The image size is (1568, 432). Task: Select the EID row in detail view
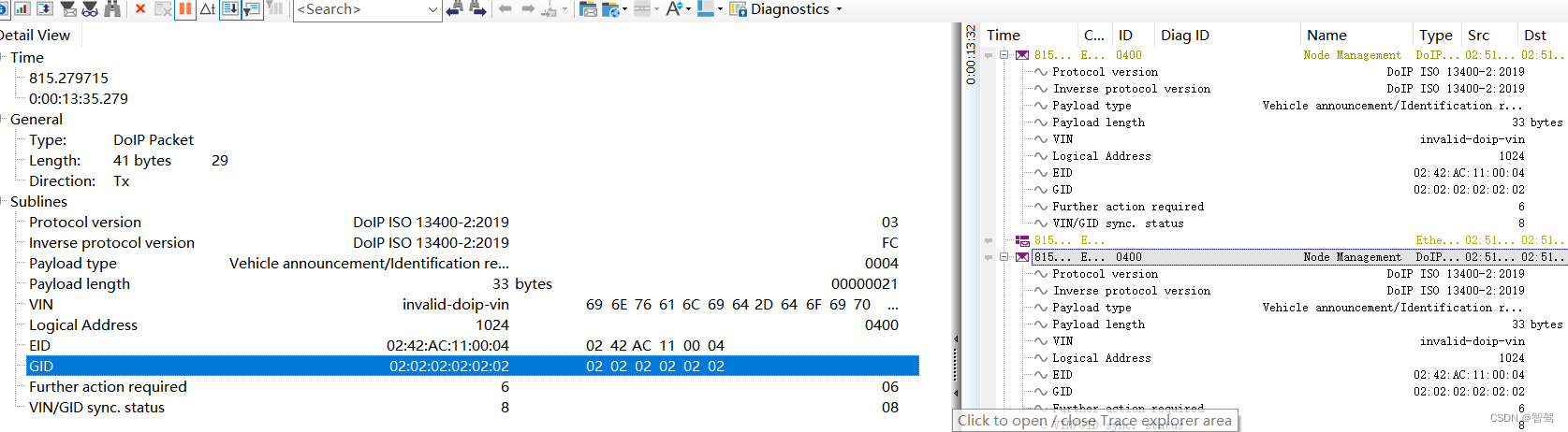(x=473, y=345)
